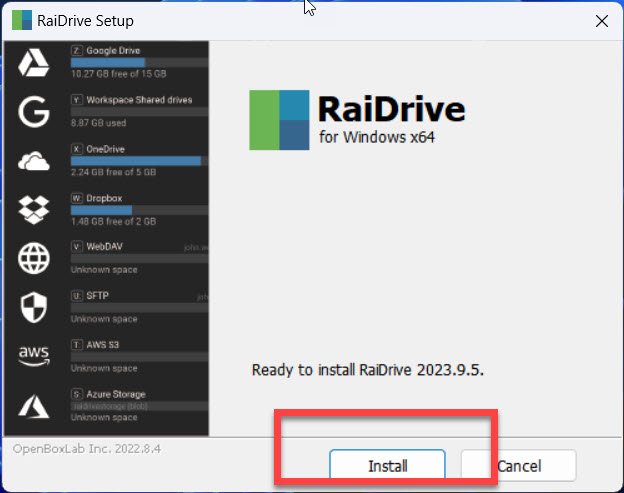The width and height of the screenshot is (624, 493).
Task: Click the 'OneDrive' drive label
Action: (x=105, y=149)
